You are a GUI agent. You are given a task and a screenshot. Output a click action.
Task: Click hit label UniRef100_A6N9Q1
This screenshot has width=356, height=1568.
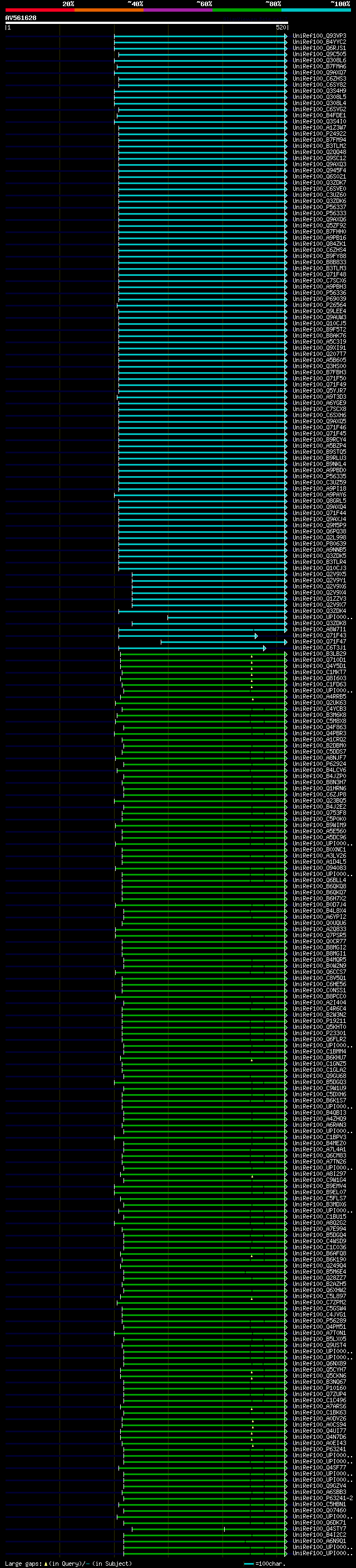(x=319, y=1541)
